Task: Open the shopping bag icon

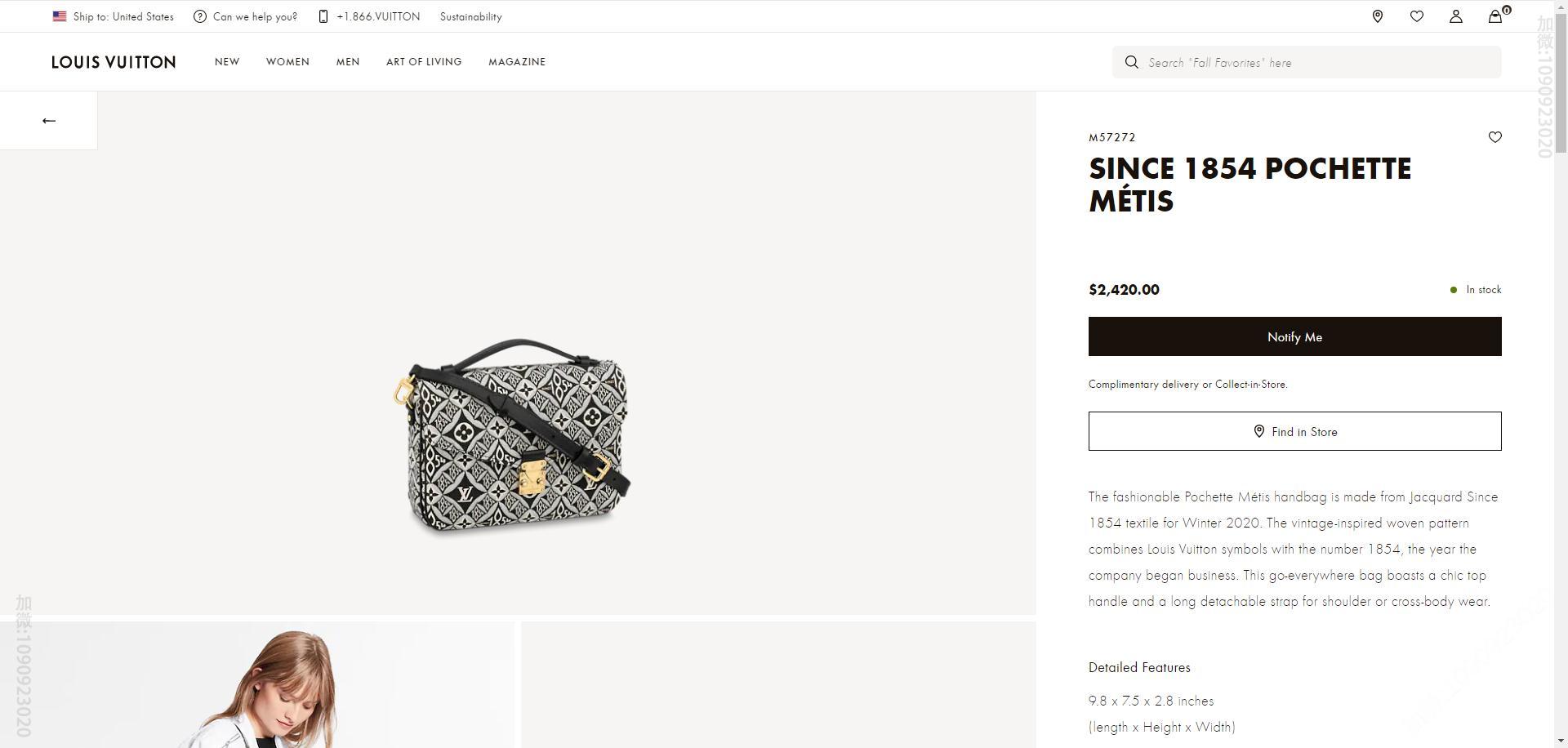Action: [1495, 16]
